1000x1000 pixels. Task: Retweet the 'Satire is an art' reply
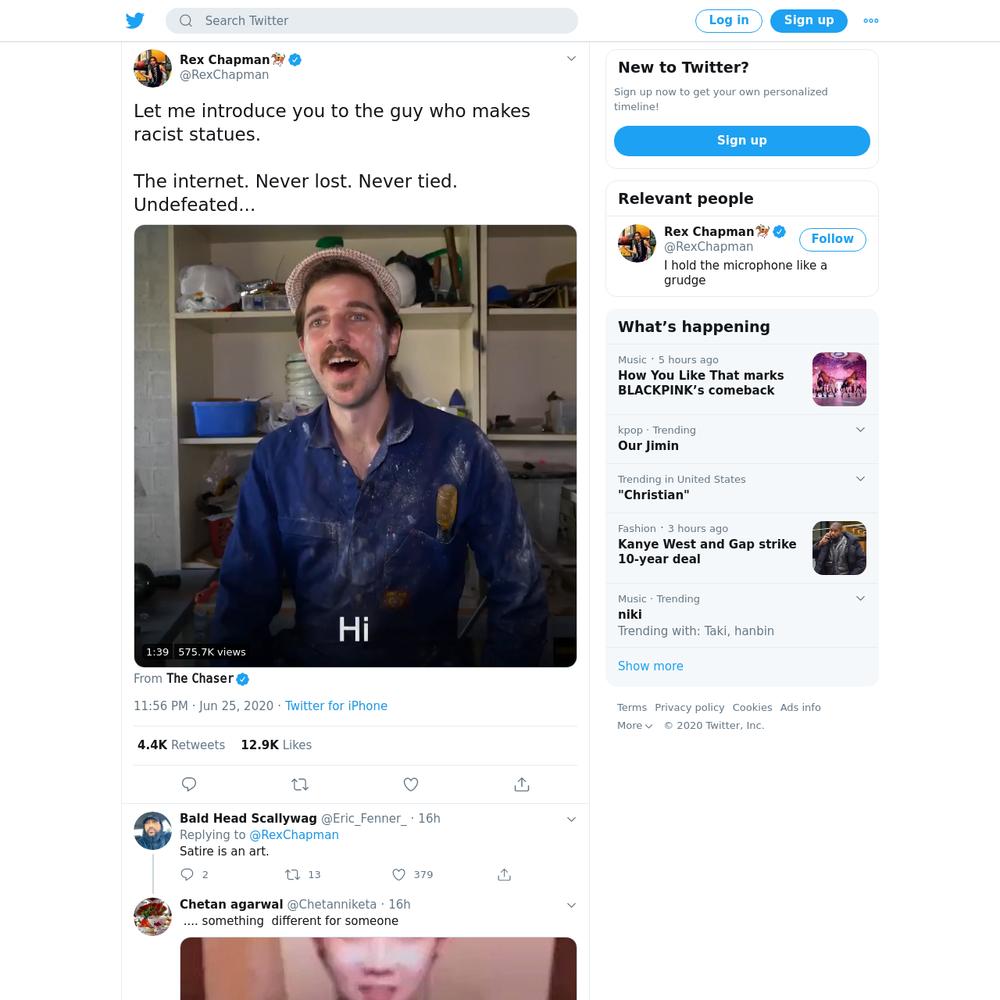tap(292, 874)
